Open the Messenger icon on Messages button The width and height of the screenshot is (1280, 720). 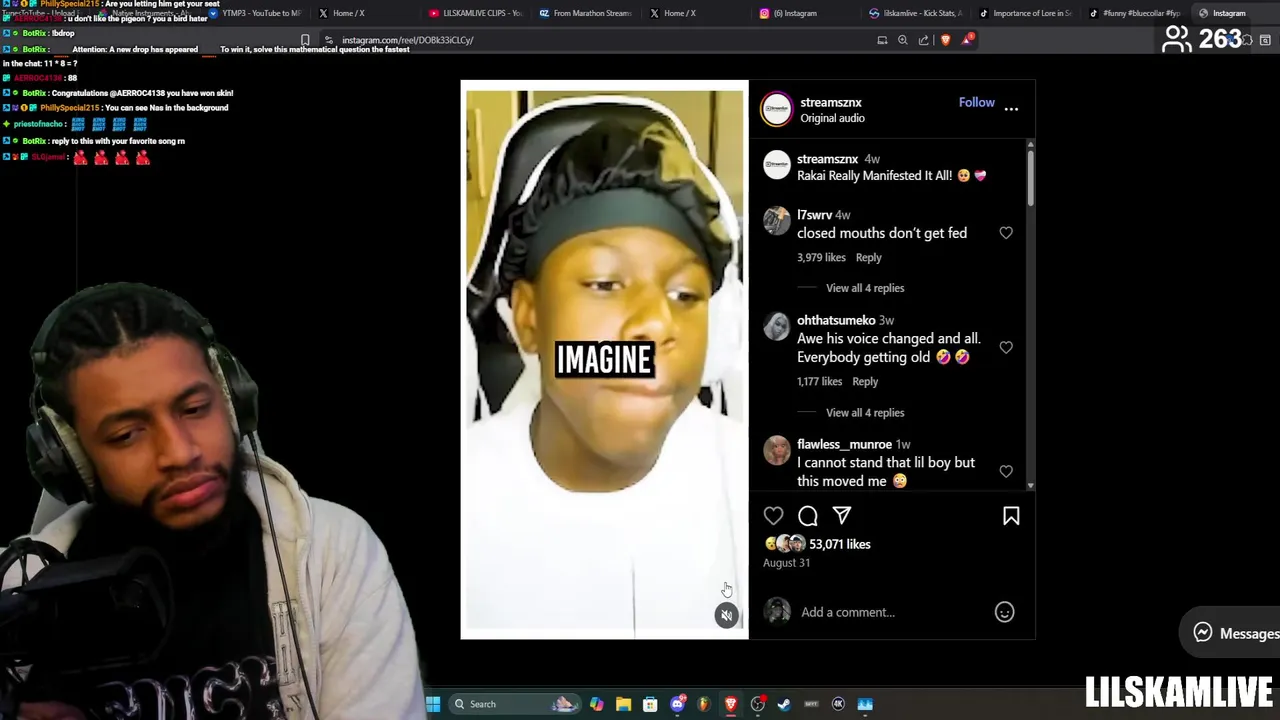[x=1203, y=632]
